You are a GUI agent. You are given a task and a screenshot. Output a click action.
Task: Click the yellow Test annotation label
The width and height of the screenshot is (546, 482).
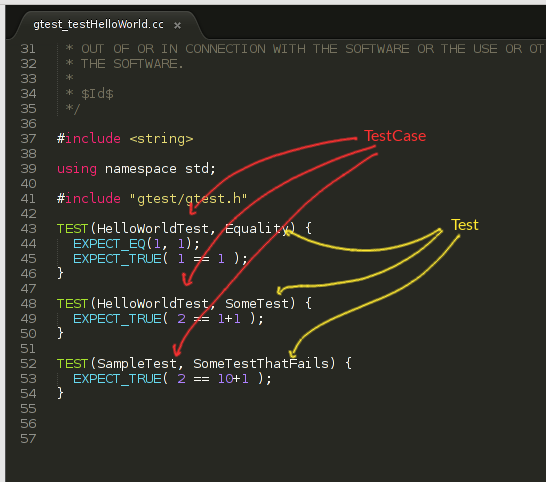465,225
